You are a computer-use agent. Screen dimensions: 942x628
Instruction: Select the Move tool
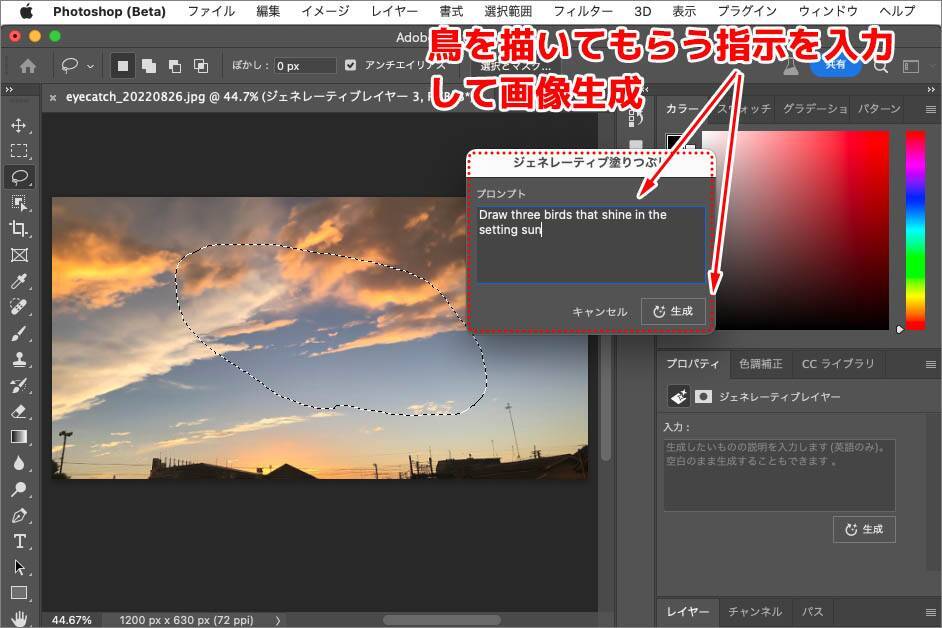pos(19,126)
